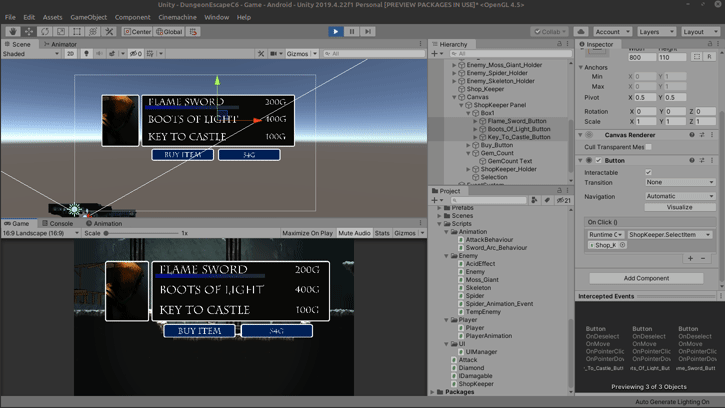
Task: Toggle hidden packages visibility count
Action: pyautogui.click(x=563, y=200)
